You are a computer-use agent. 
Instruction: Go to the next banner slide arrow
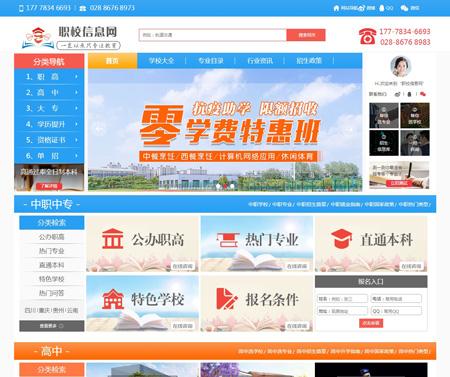[350, 129]
